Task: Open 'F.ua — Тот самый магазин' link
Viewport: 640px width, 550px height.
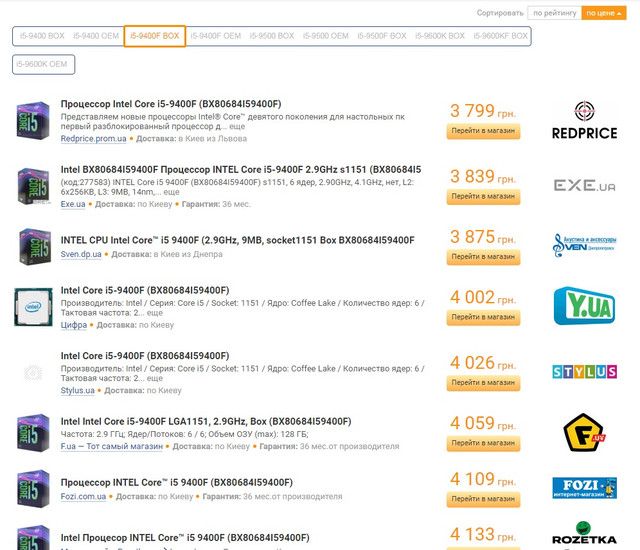Action: pyautogui.click(x=111, y=446)
